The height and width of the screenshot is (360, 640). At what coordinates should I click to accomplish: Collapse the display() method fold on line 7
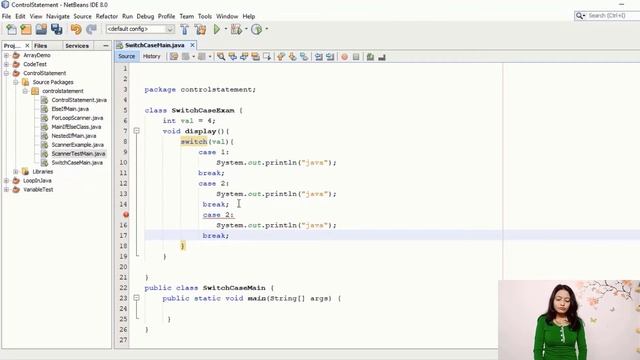137,131
